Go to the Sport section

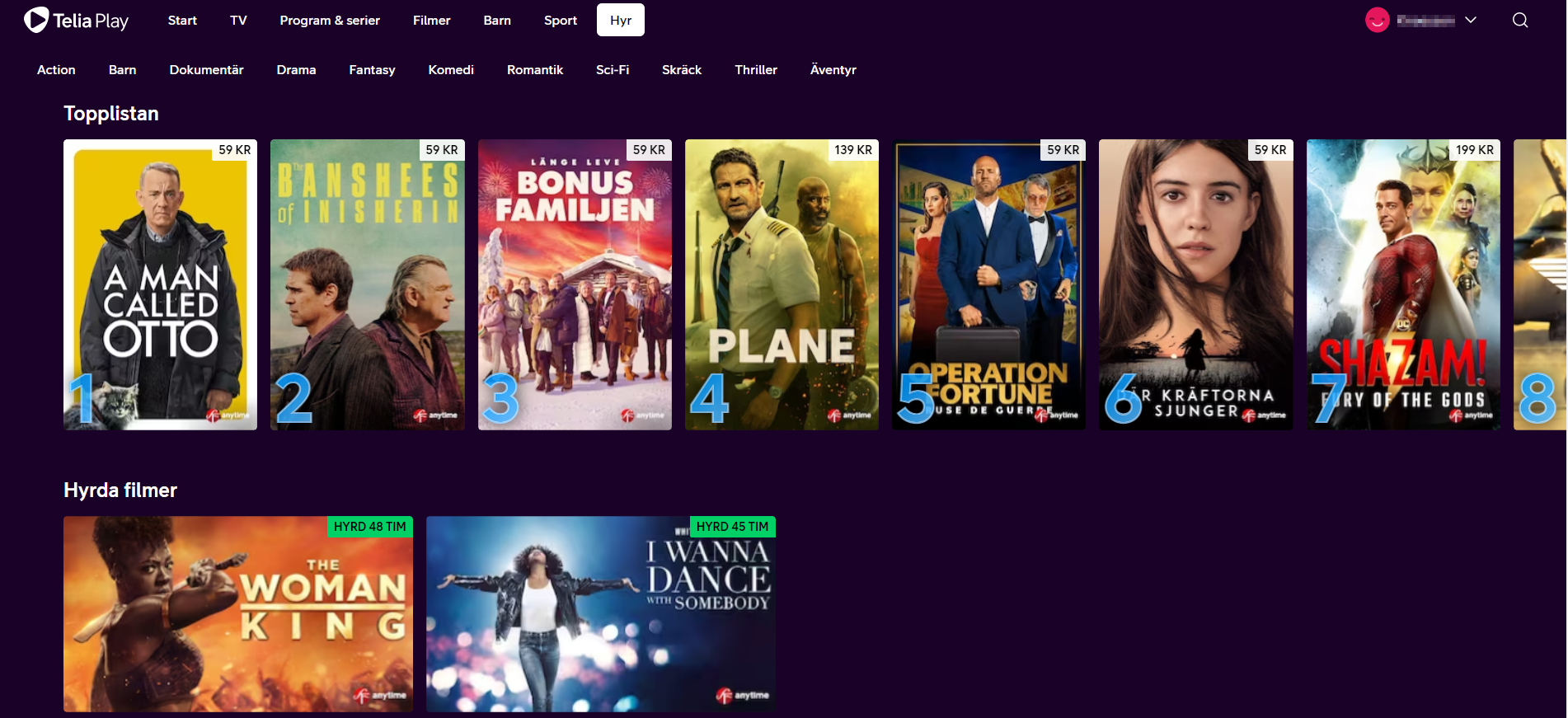click(560, 21)
